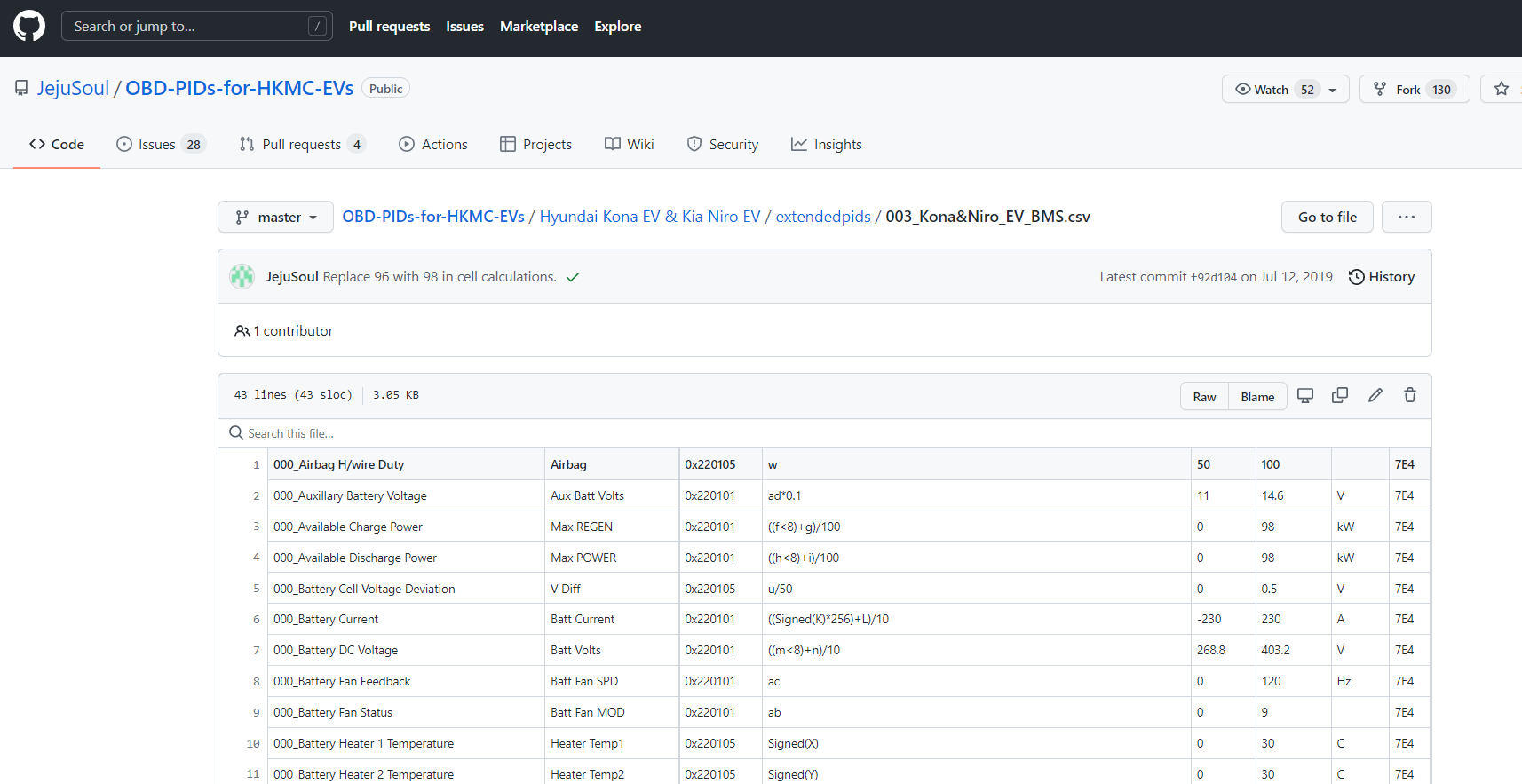Navigate to OBD-PIDs-for-HKMC-EVs breadcrumb root
Screen dimensions: 1522x784
[433, 217]
